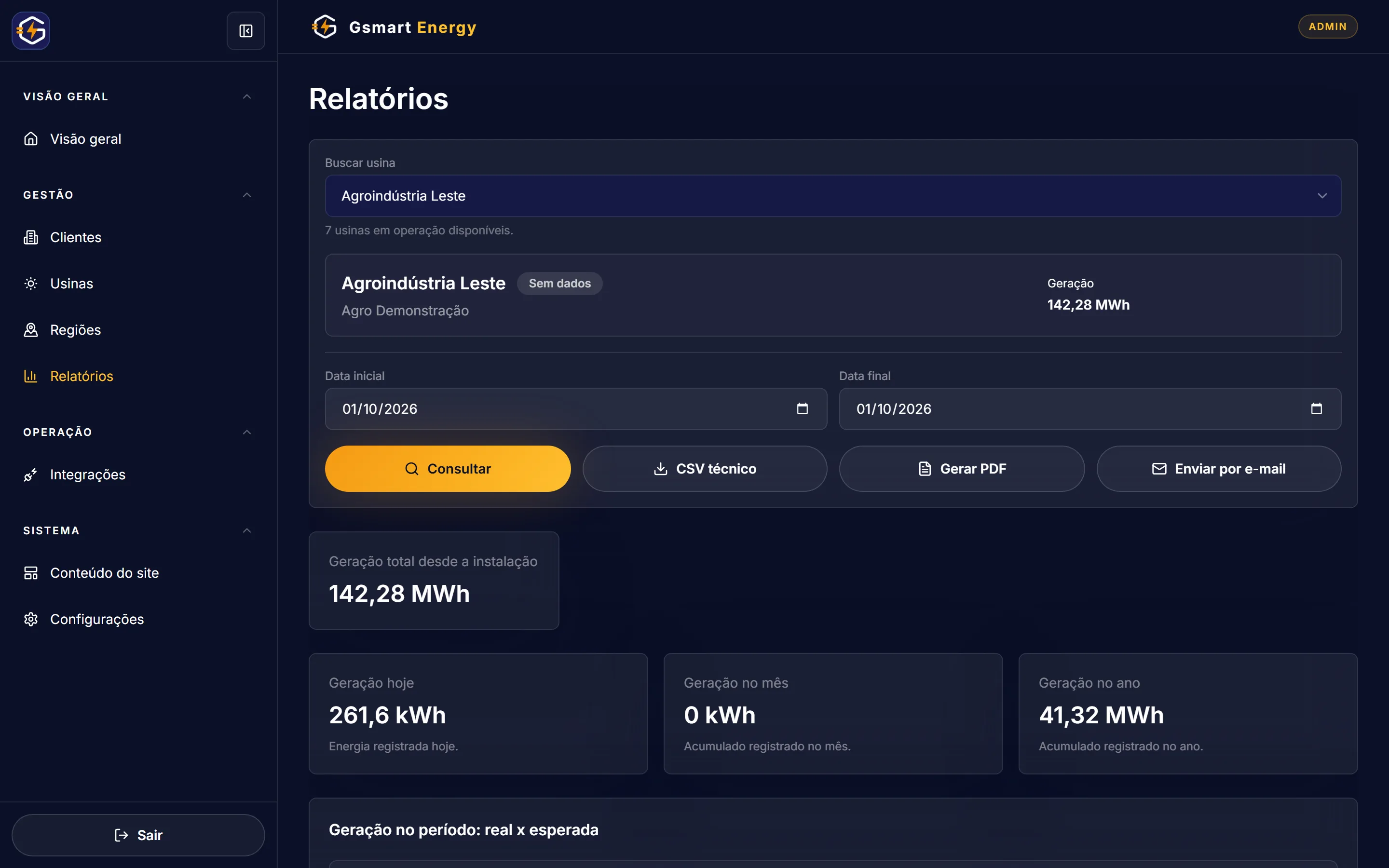Open the Data inicial calendar picker icon

pyautogui.click(x=803, y=409)
